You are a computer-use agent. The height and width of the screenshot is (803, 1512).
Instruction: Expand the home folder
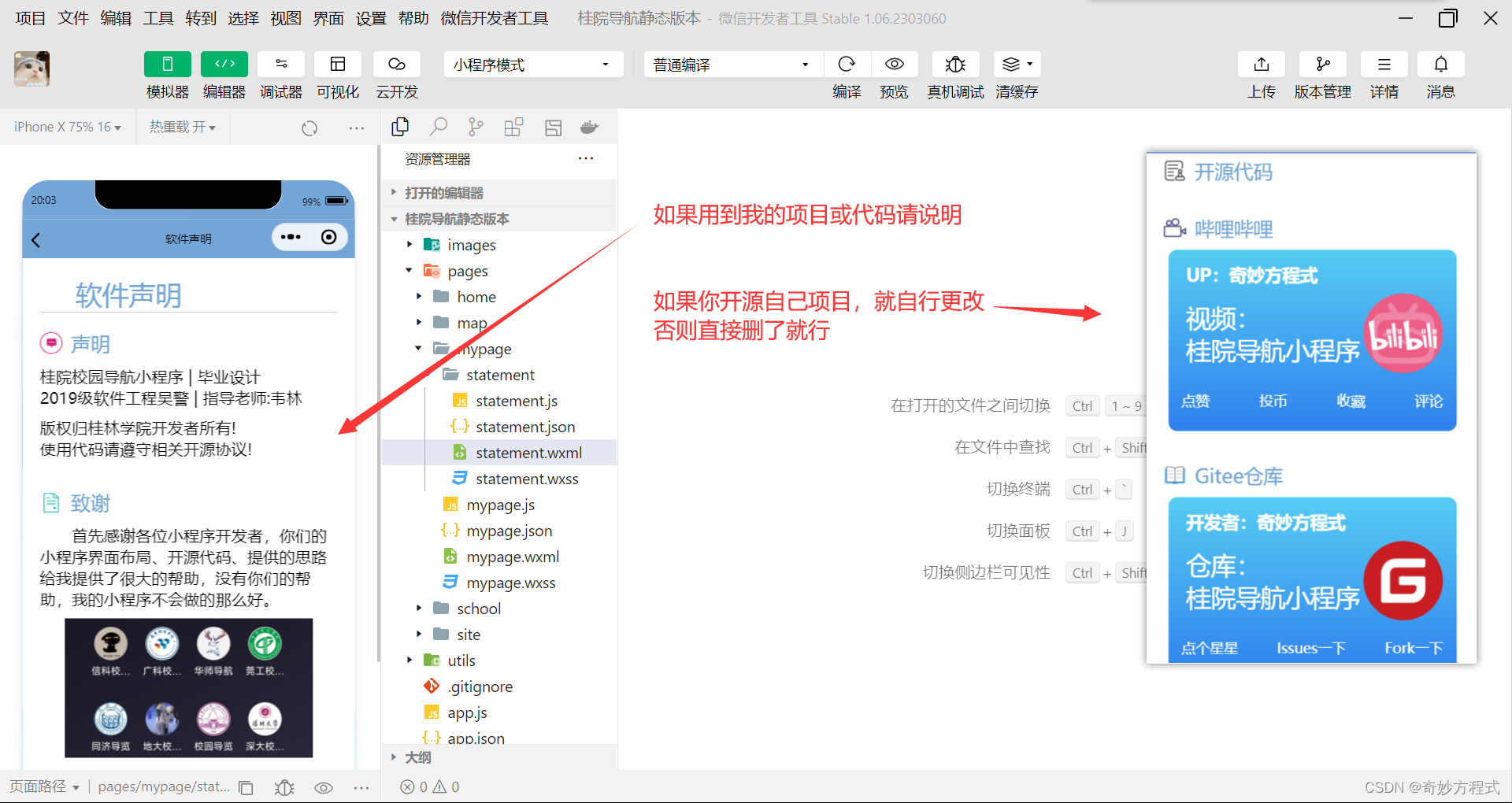coord(499,297)
